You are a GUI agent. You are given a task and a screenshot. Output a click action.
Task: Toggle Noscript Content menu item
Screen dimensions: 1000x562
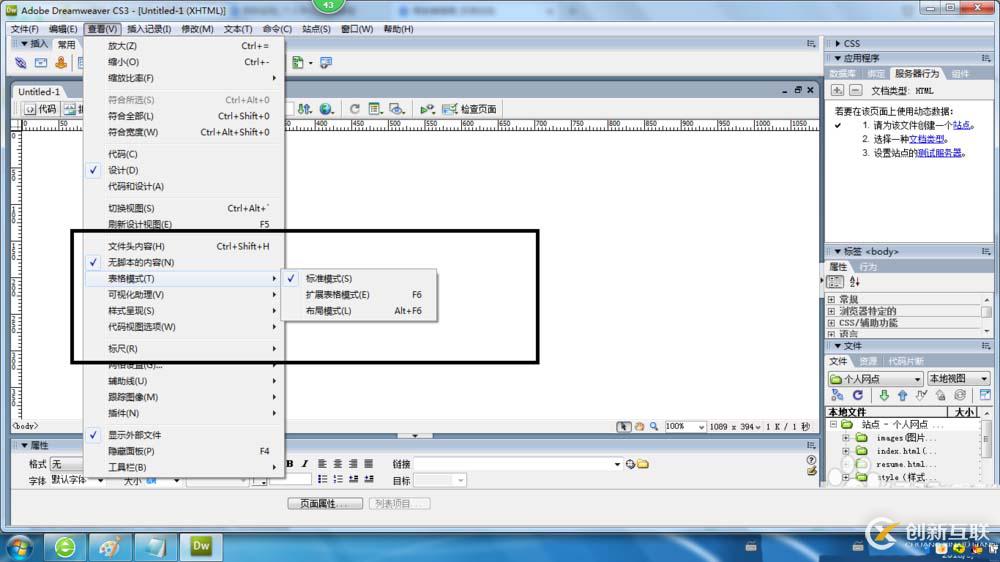[x=184, y=262]
